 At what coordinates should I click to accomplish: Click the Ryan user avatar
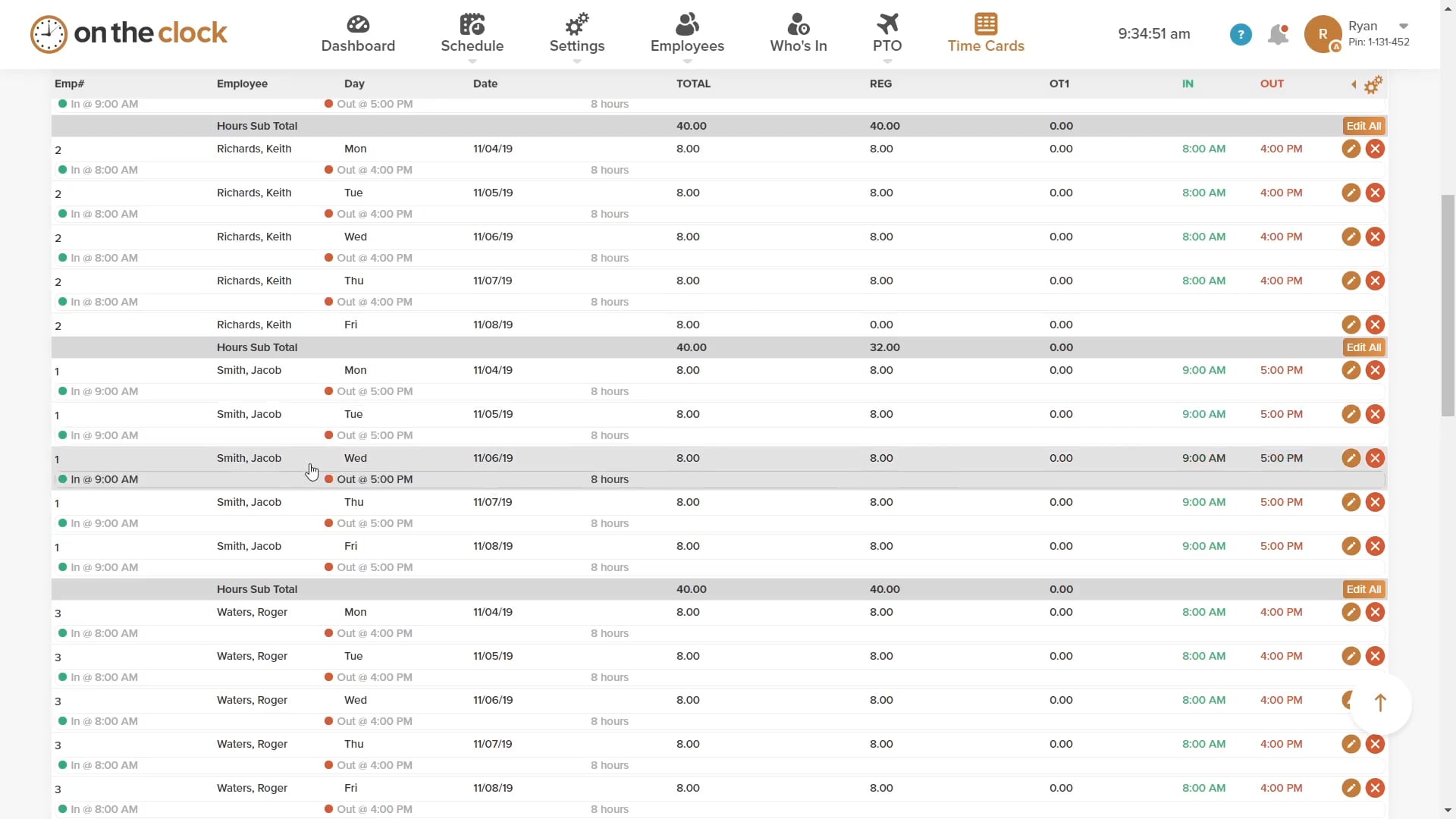point(1323,34)
